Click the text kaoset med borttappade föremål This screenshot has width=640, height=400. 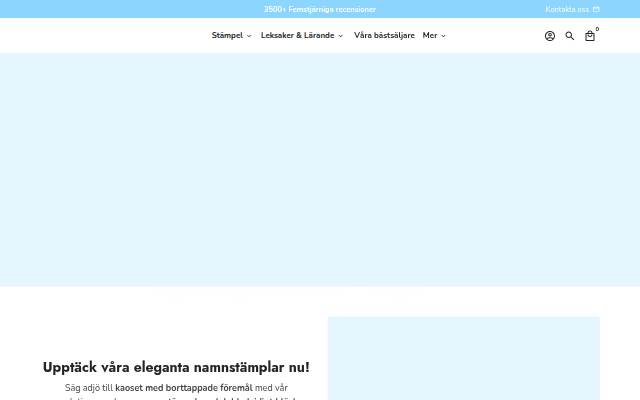click(x=184, y=388)
